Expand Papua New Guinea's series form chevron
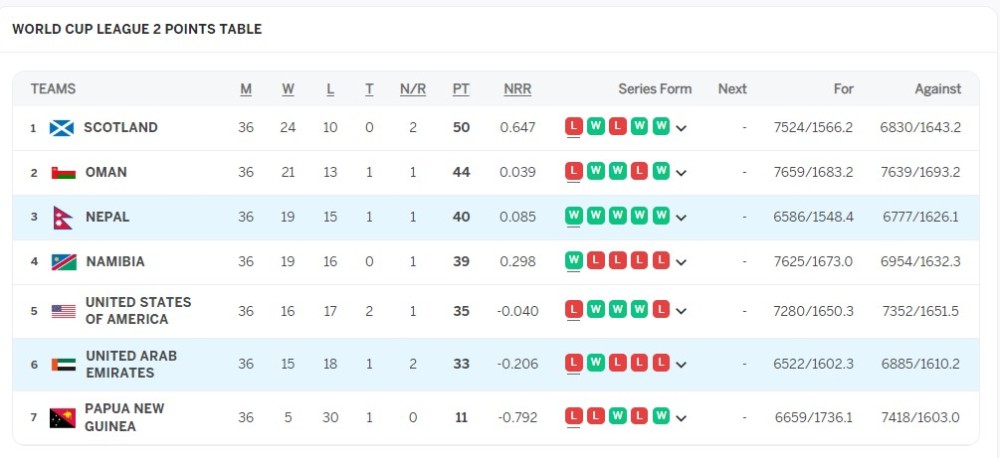The width and height of the screenshot is (1000, 458). pos(682,417)
